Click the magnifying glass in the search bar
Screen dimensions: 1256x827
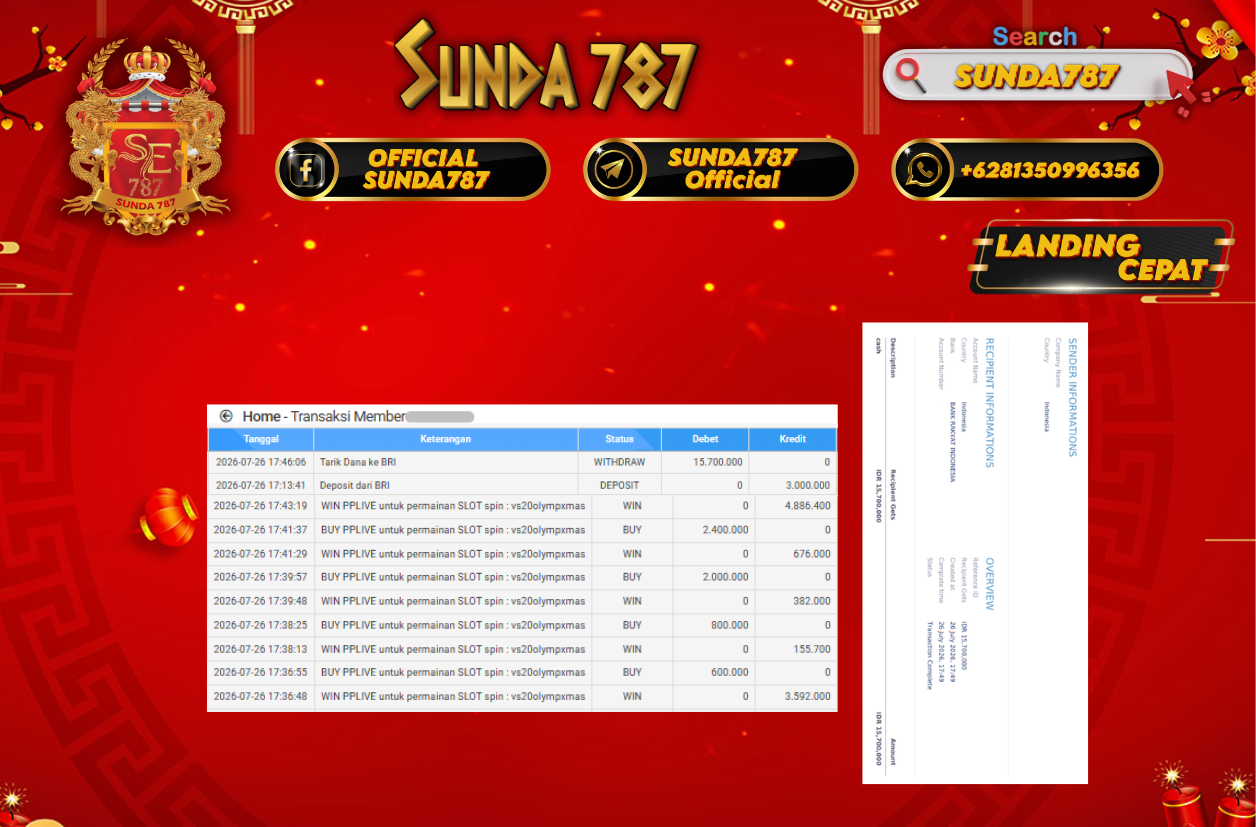point(910,73)
